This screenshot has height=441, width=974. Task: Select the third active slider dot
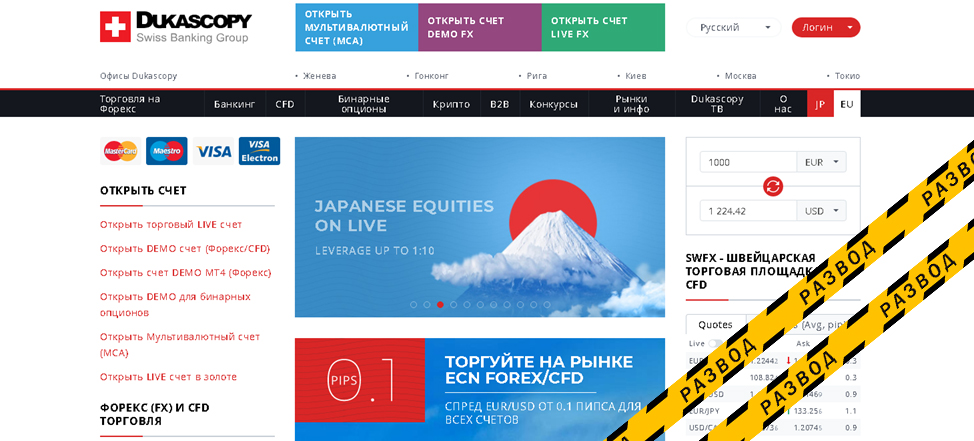440,304
